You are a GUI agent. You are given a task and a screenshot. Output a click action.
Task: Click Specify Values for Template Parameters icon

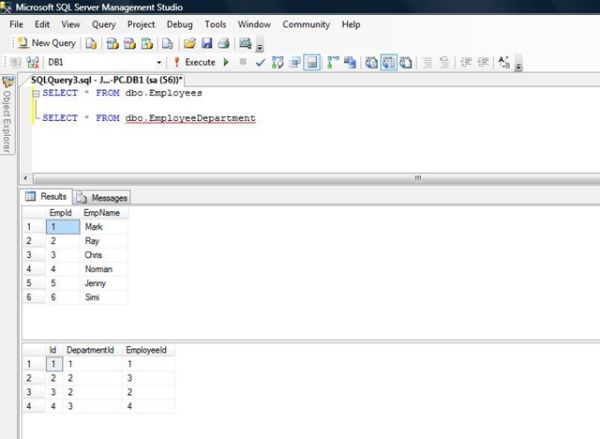pyautogui.click(x=504, y=62)
